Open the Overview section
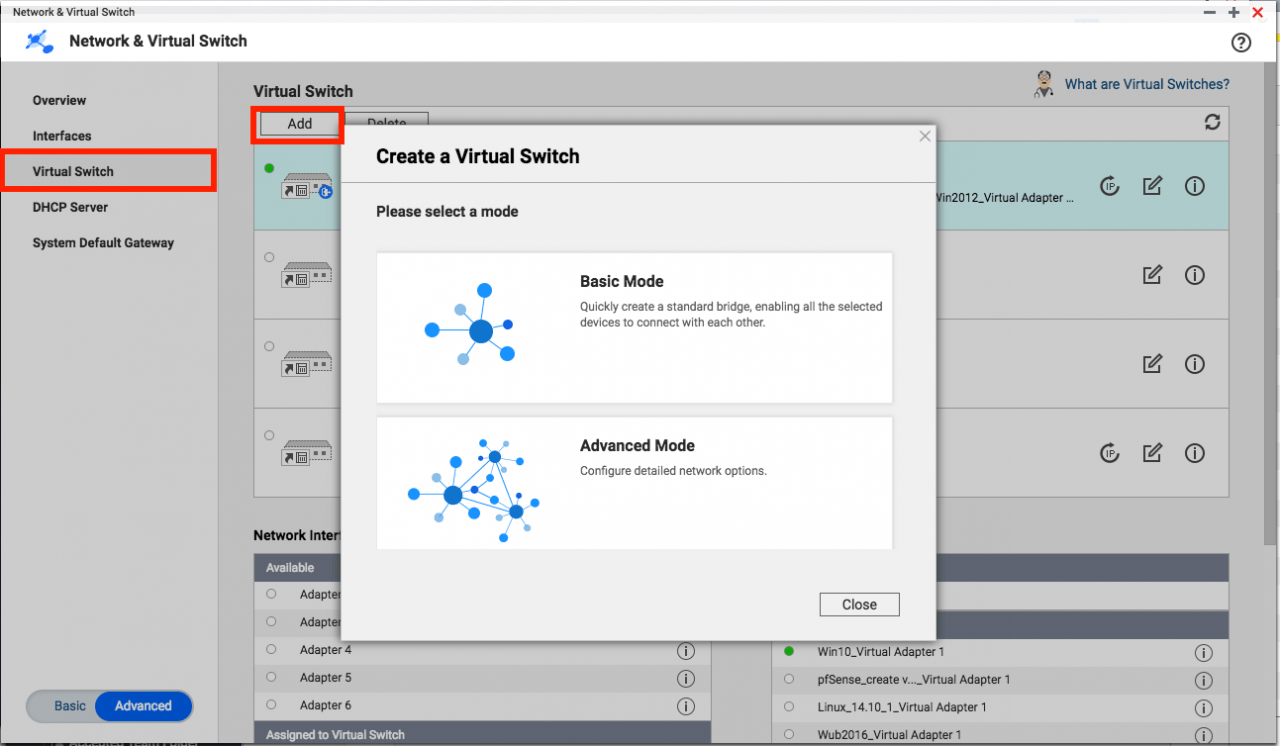 click(59, 100)
